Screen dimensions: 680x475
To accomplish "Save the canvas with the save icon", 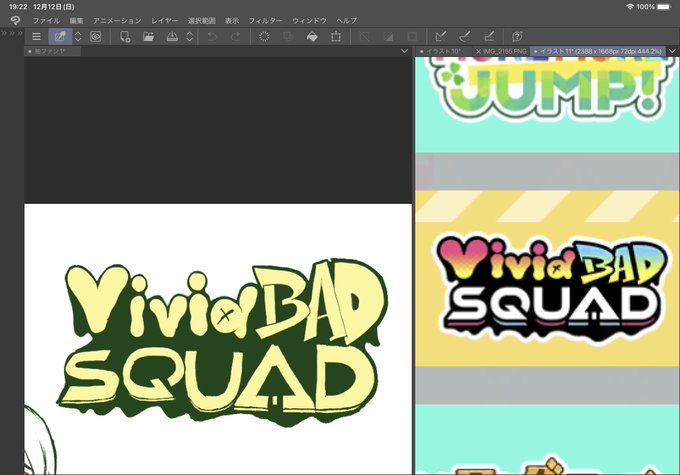I will tap(172, 36).
